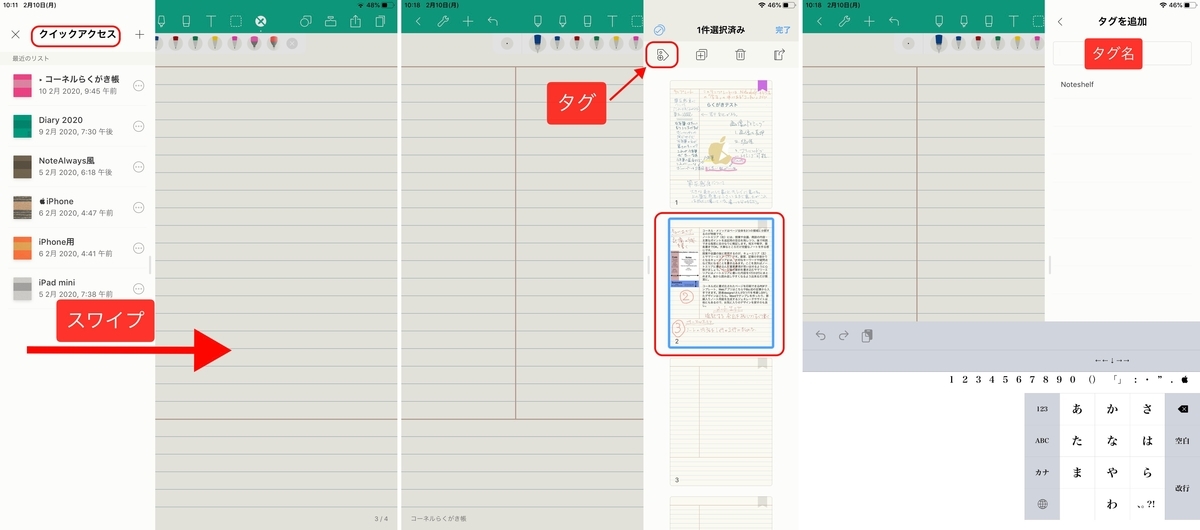Select the Eraser tool in the middle screenshot

tap(587, 20)
